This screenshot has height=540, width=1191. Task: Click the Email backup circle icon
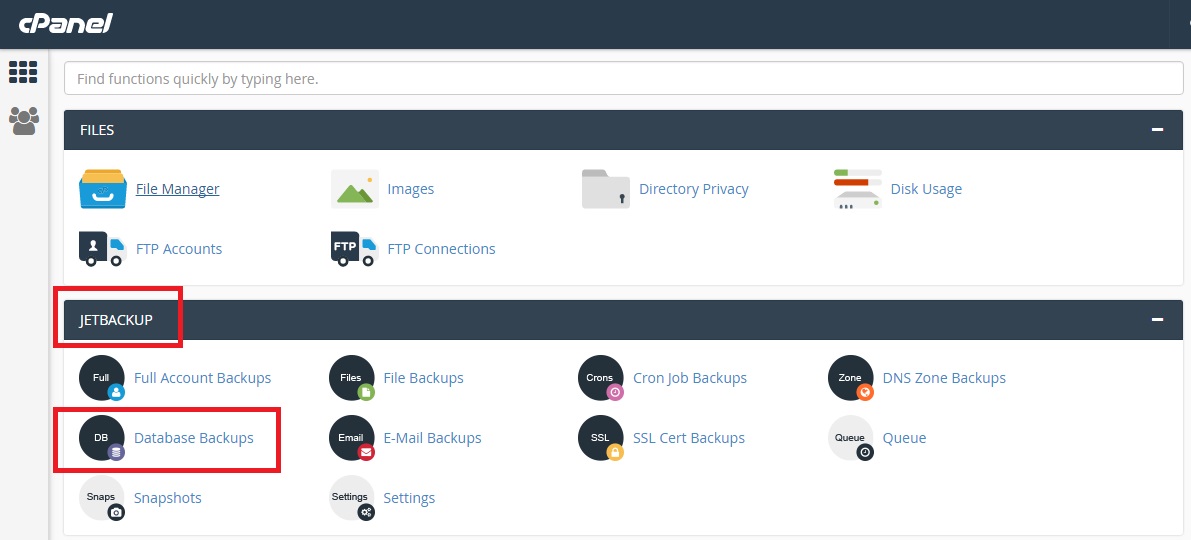(352, 438)
